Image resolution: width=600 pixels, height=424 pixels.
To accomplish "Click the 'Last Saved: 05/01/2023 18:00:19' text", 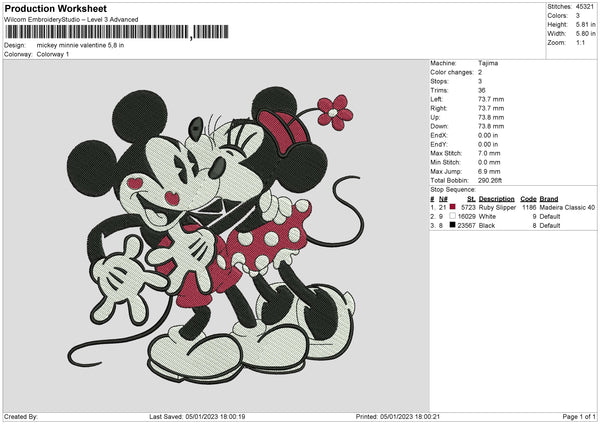I will [197, 416].
